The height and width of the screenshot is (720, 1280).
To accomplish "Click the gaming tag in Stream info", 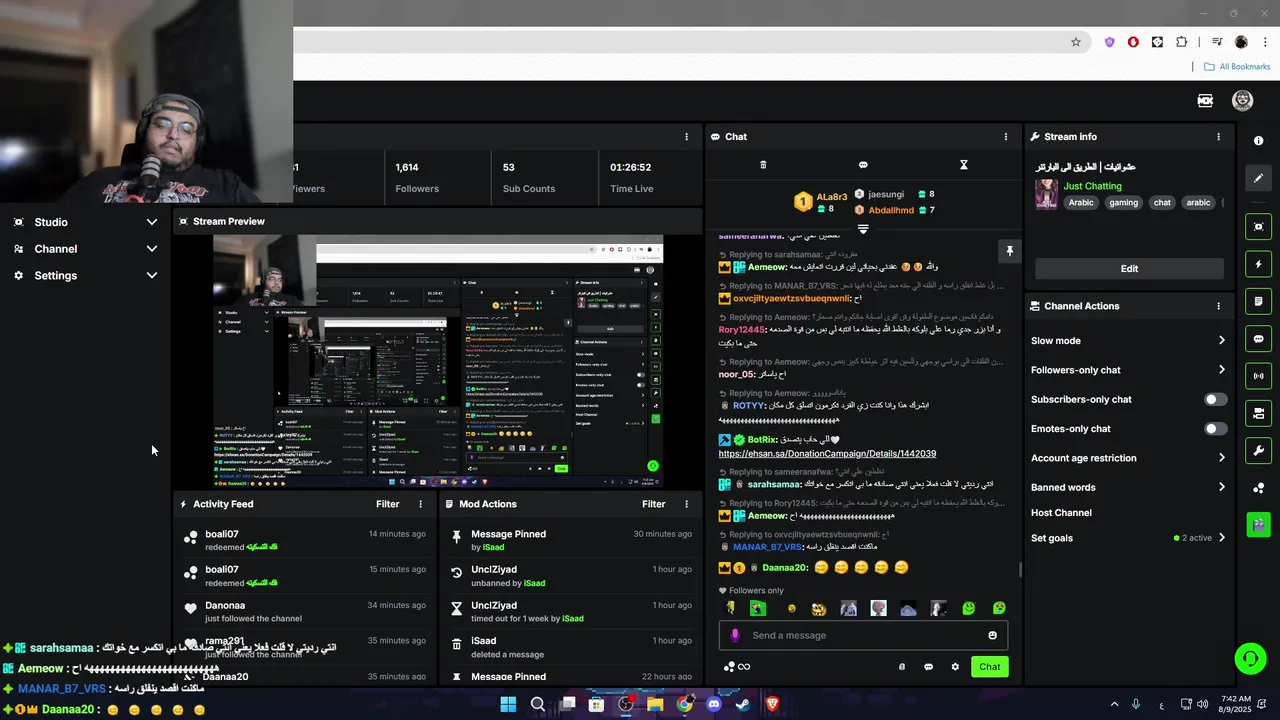I will (1123, 203).
